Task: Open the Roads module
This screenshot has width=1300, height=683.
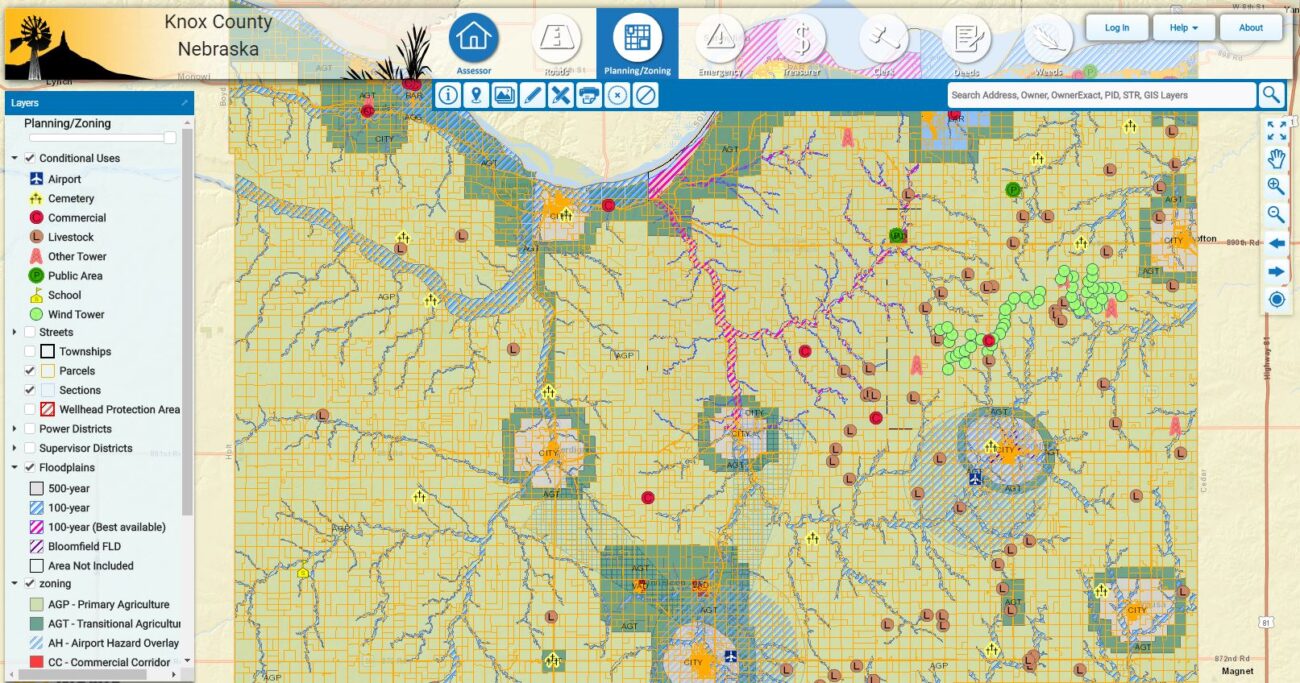Action: point(556,44)
